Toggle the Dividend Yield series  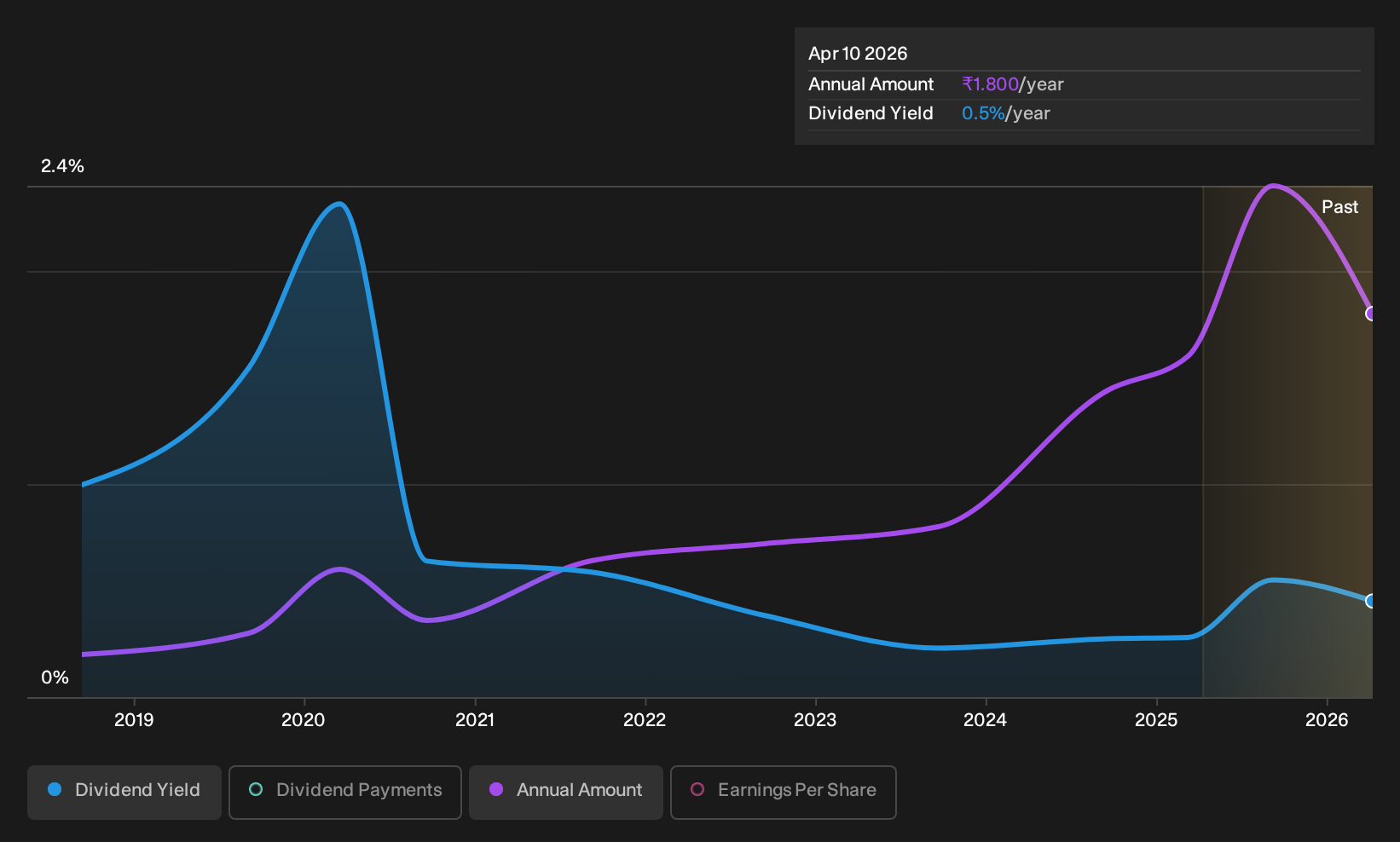coord(124,792)
